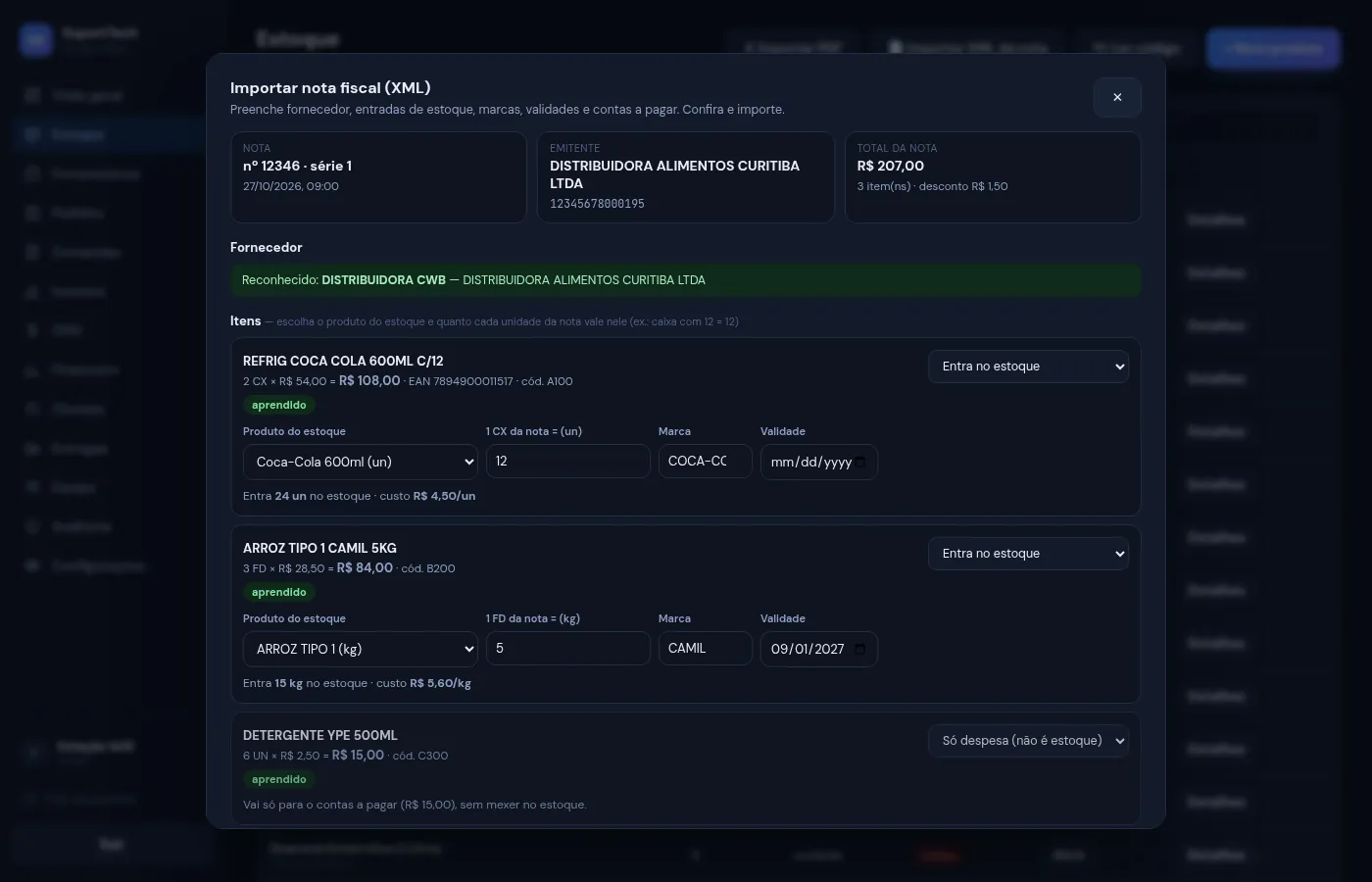Click the 'R$ 84,00' arroz line total

click(365, 567)
